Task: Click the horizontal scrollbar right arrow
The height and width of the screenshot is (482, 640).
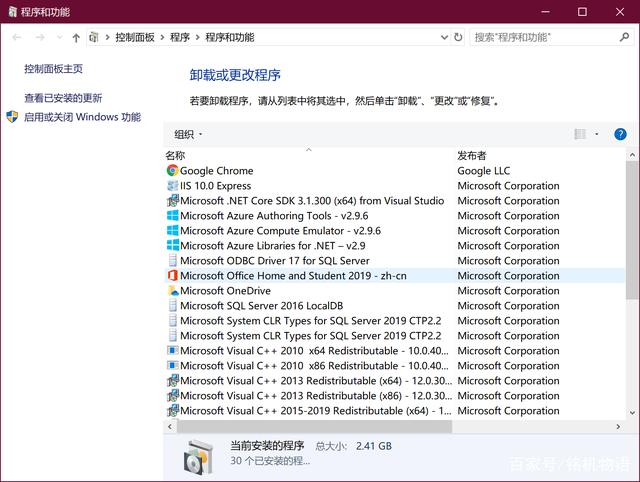Action: click(618, 426)
